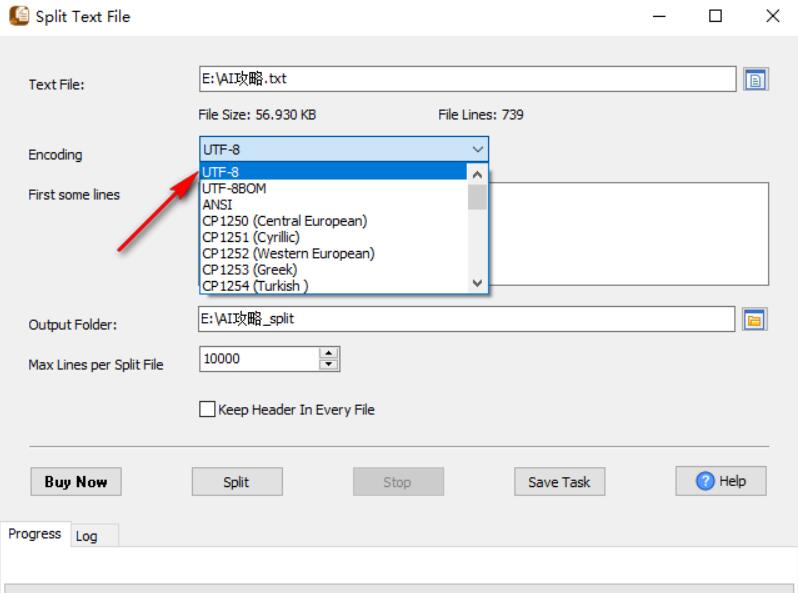
Task: Select CP1253 (Greek) encoding
Action: (x=333, y=270)
